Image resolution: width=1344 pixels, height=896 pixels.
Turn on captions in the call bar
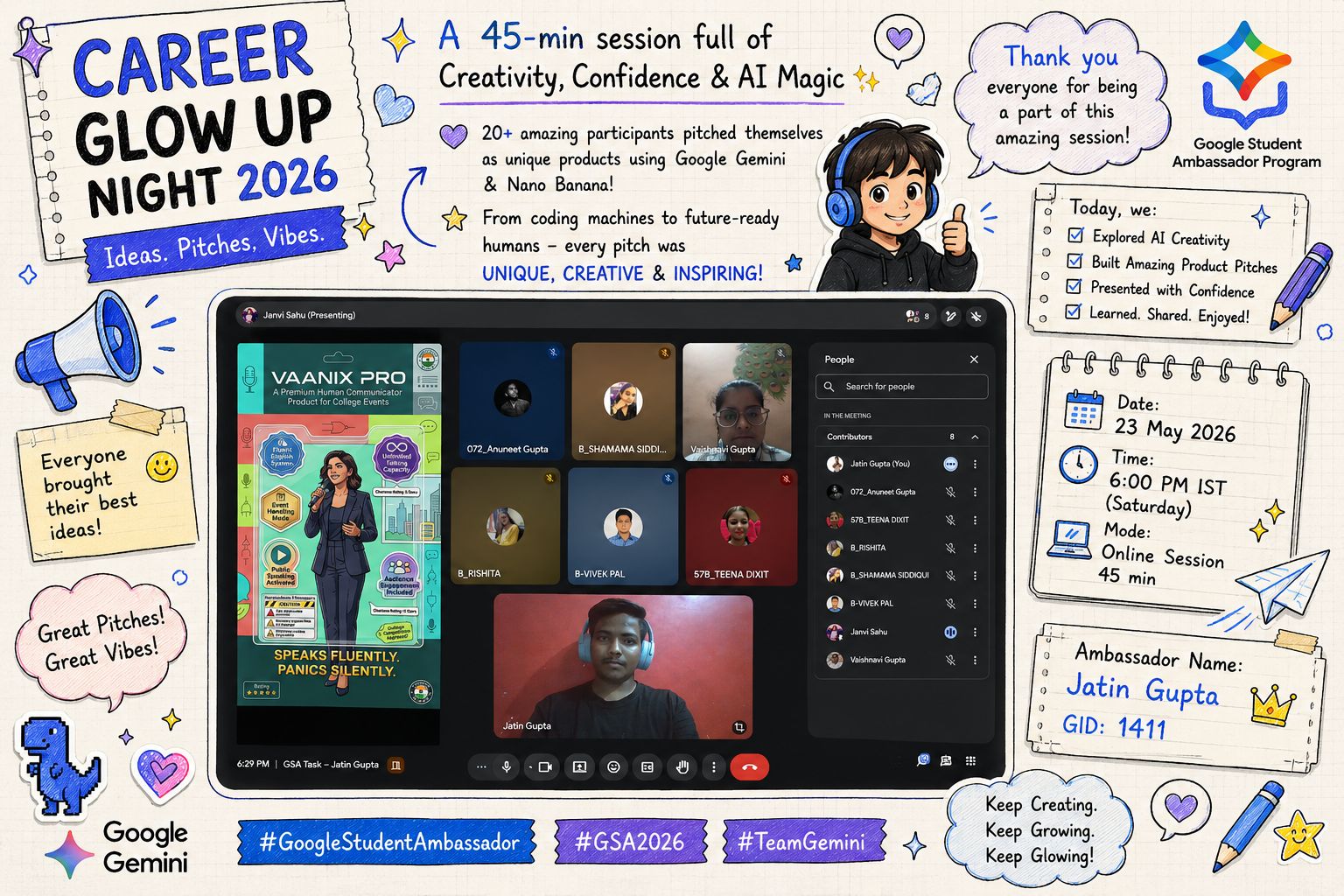[647, 767]
